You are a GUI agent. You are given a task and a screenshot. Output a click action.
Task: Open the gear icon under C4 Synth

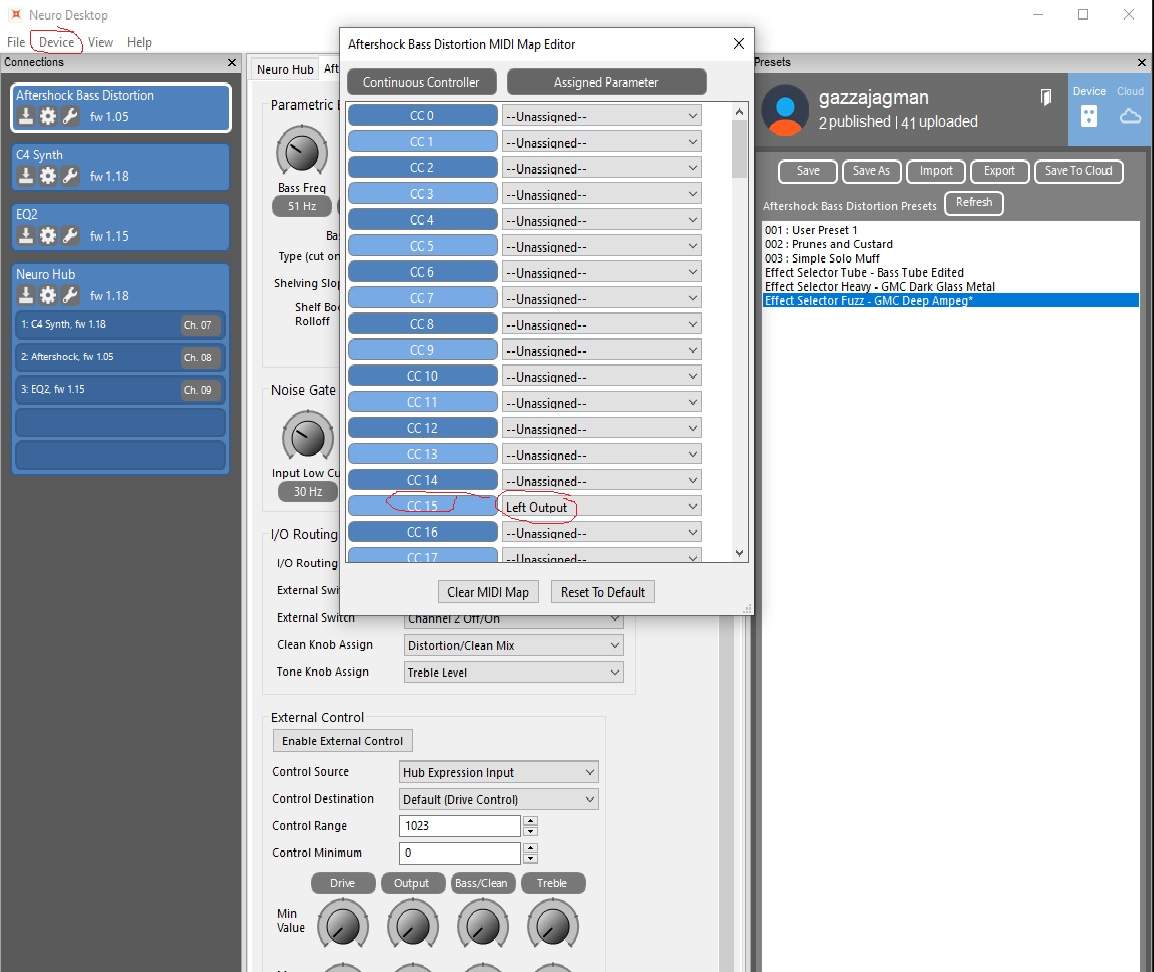(x=48, y=175)
